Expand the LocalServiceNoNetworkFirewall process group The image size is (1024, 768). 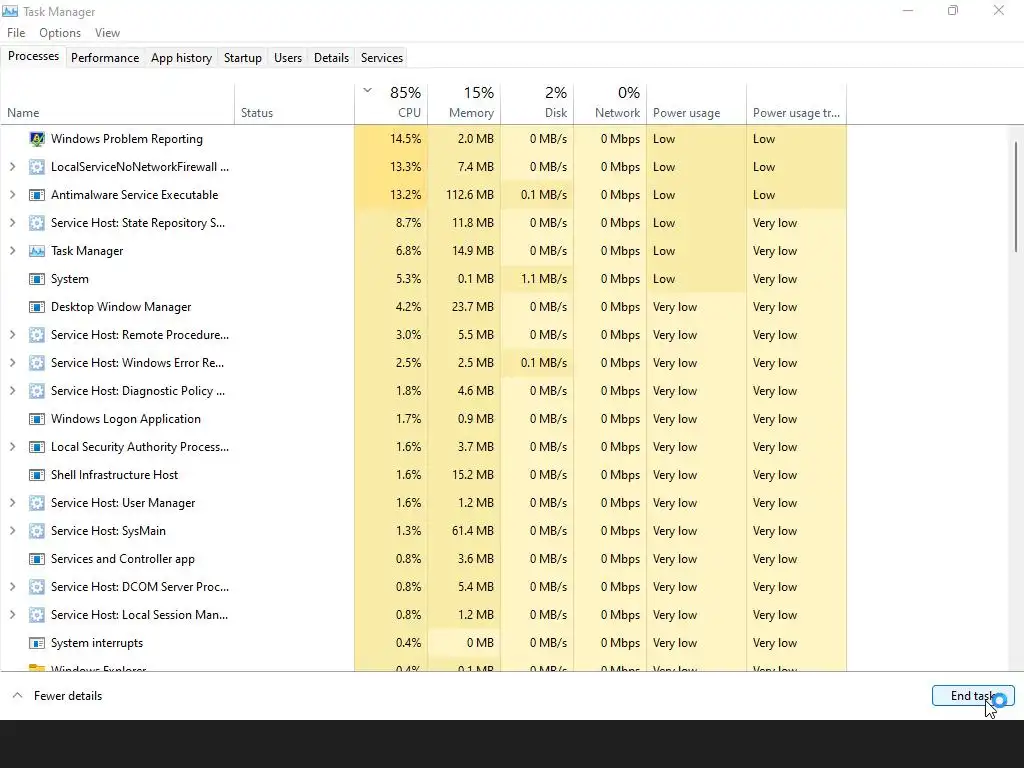[x=12, y=167]
